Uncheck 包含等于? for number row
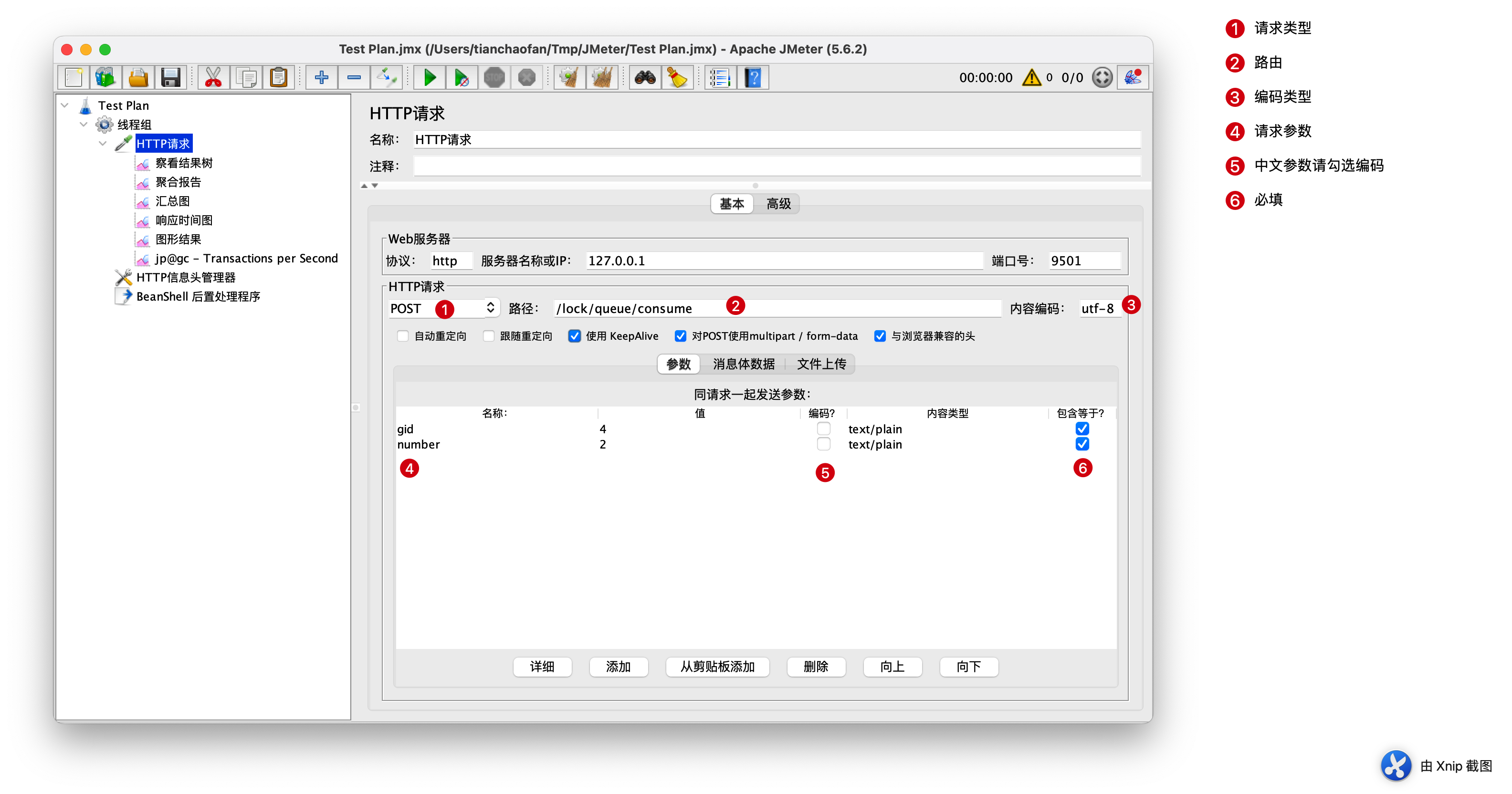Image resolution: width=1512 pixels, height=794 pixels. point(1082,444)
